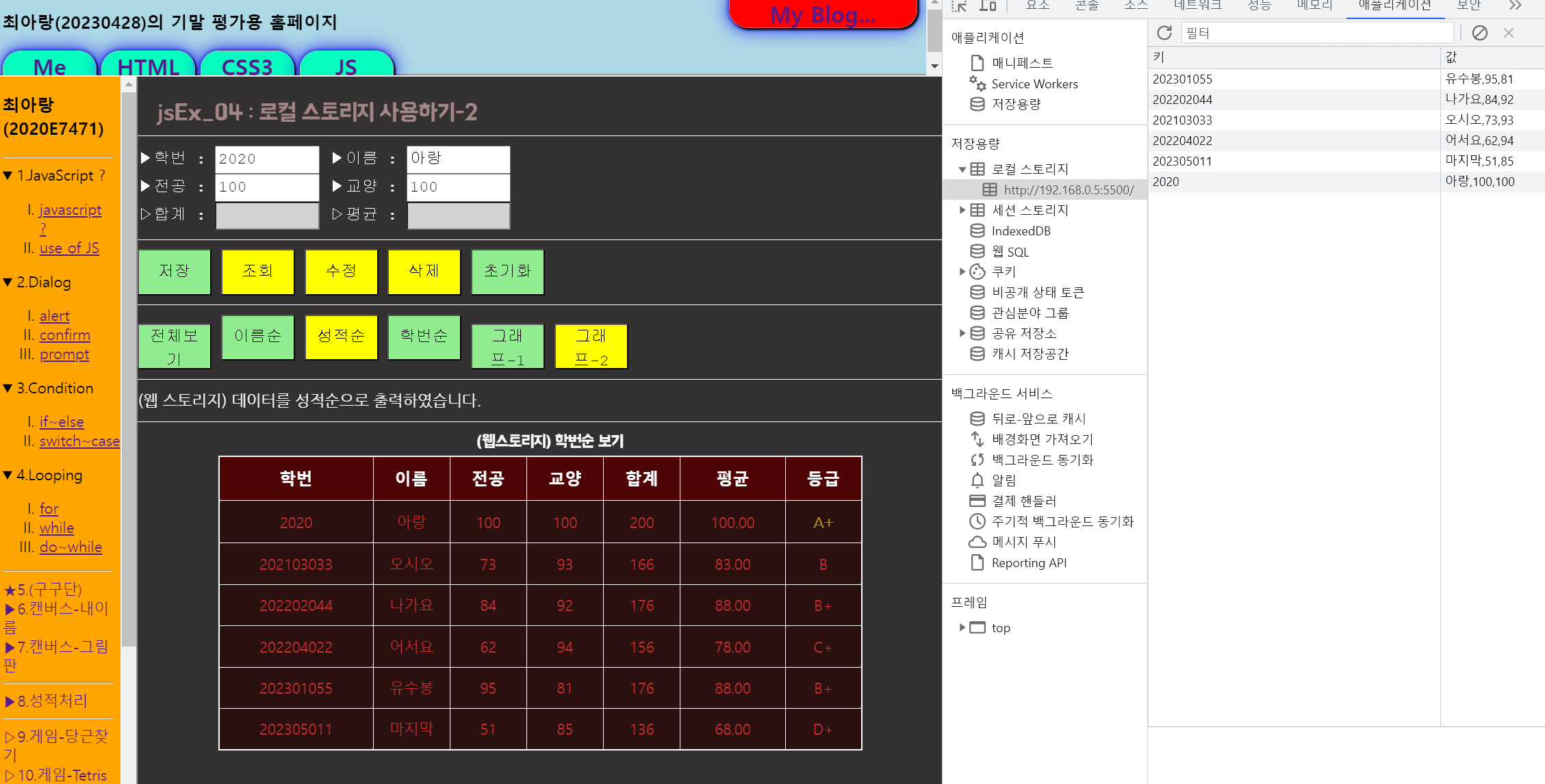Open Service Workers section
This screenshot has height=784, width=1545.
pyautogui.click(x=1034, y=84)
